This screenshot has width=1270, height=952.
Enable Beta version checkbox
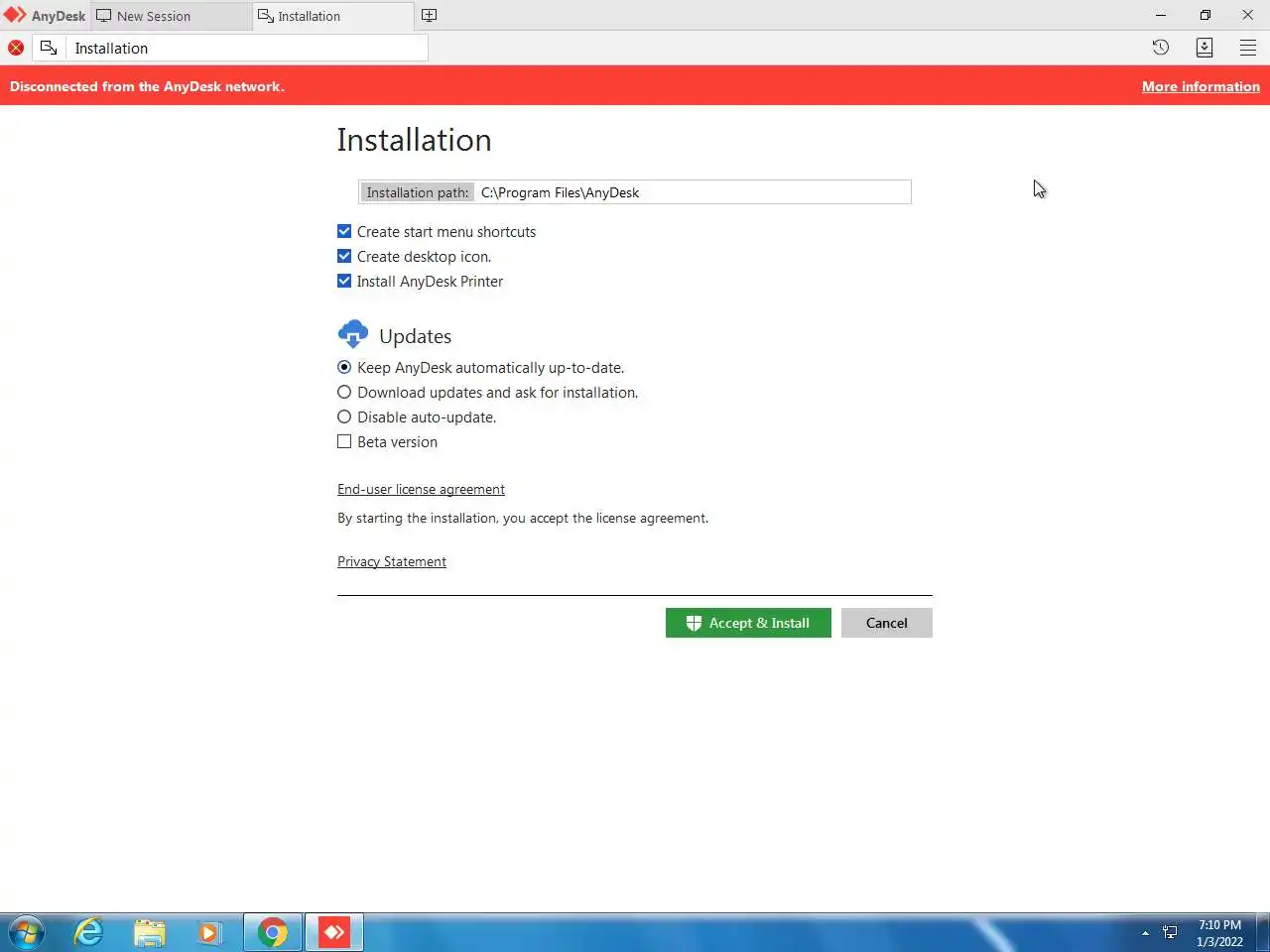[x=344, y=441]
